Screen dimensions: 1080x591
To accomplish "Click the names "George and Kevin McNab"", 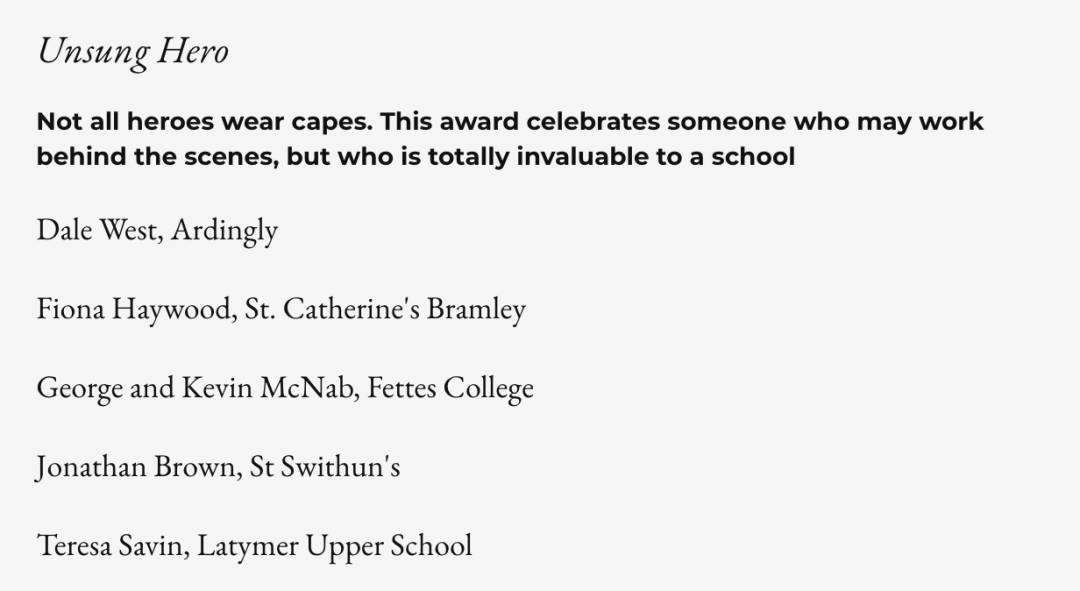I will (195, 388).
